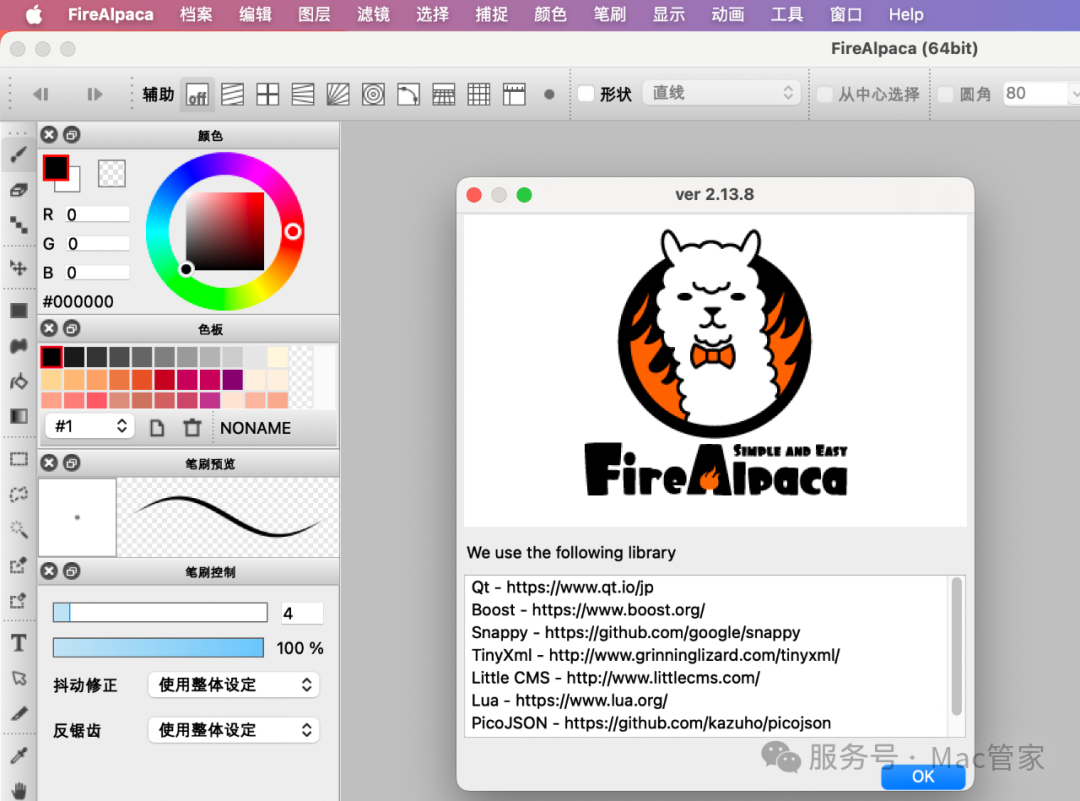Click the #000000 hex color value
Viewport: 1080px width, 801px height.
click(78, 302)
